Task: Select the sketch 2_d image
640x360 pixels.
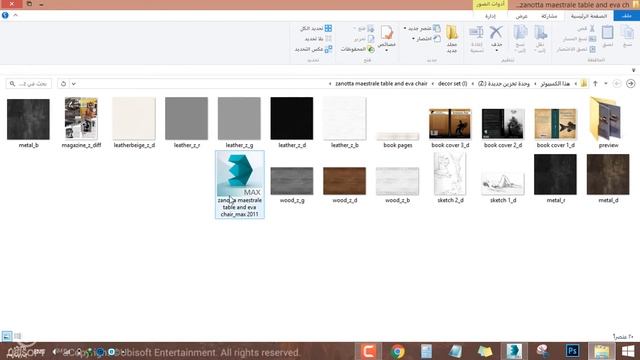Action: (450, 178)
